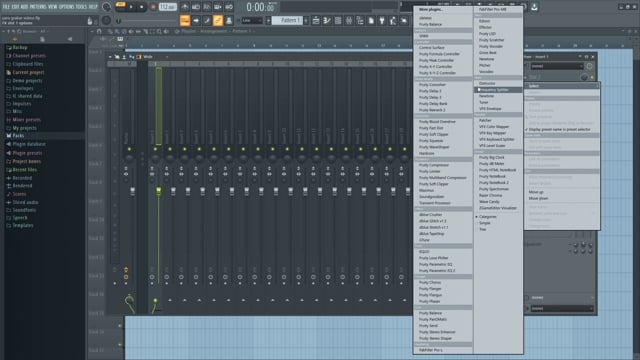640x360 pixels.
Task: Toggle Display preset name in preset selector
Action: [x=560, y=129]
